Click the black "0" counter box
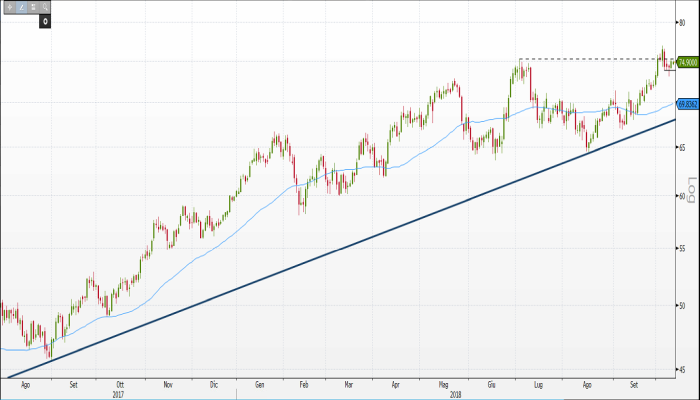 (x=45, y=21)
